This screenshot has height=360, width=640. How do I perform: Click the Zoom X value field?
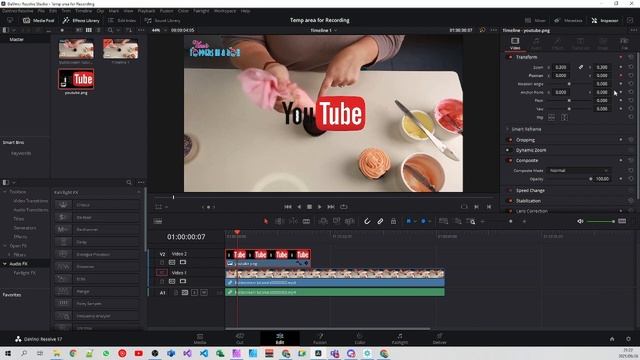pyautogui.click(x=562, y=67)
